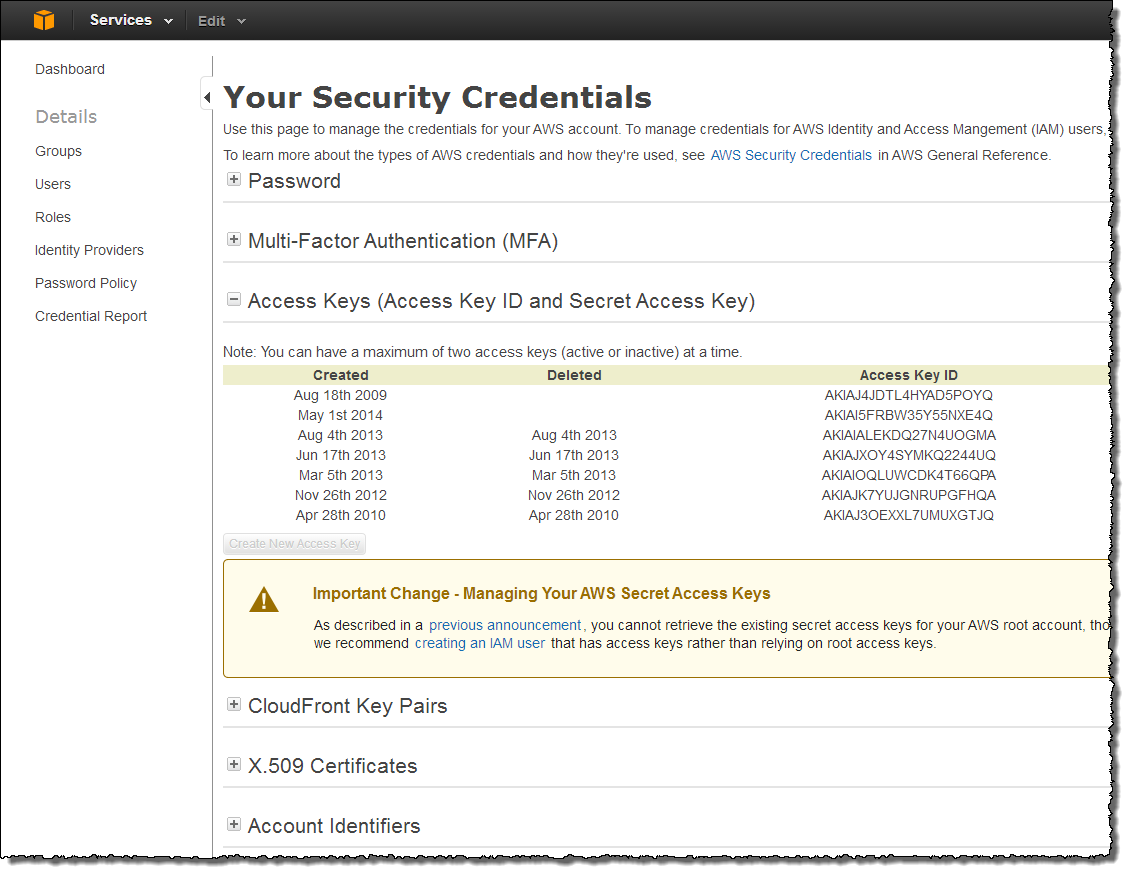This screenshot has width=1131, height=875.
Task: Expand the CloudFront Key Pairs section
Action: (234, 705)
